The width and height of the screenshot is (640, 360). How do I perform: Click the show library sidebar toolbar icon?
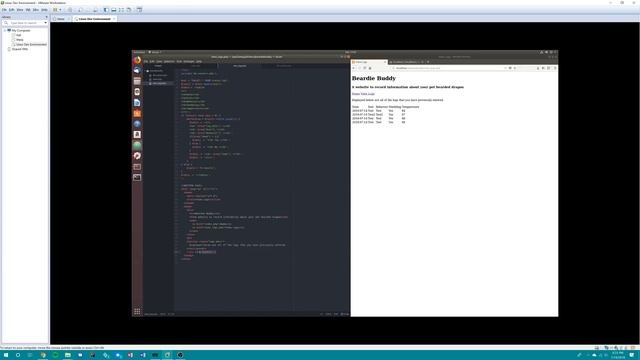(106, 10)
